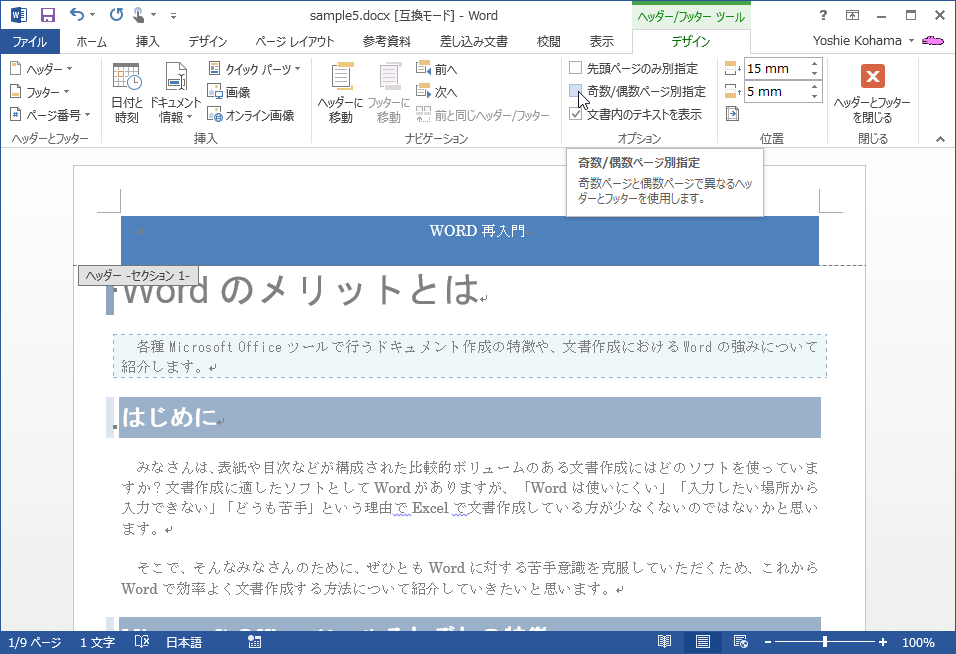
Task: Open the Yoshie Kohama account dropdown
Action: pyautogui.click(x=864, y=41)
